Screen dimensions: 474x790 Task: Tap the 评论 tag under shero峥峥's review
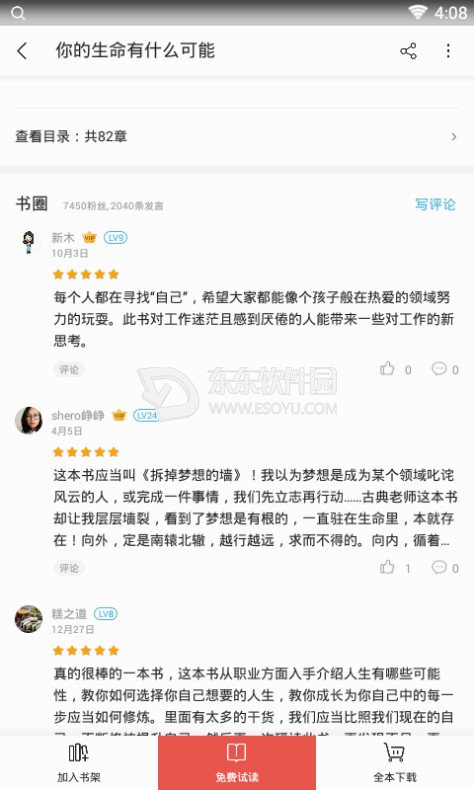coord(69,568)
